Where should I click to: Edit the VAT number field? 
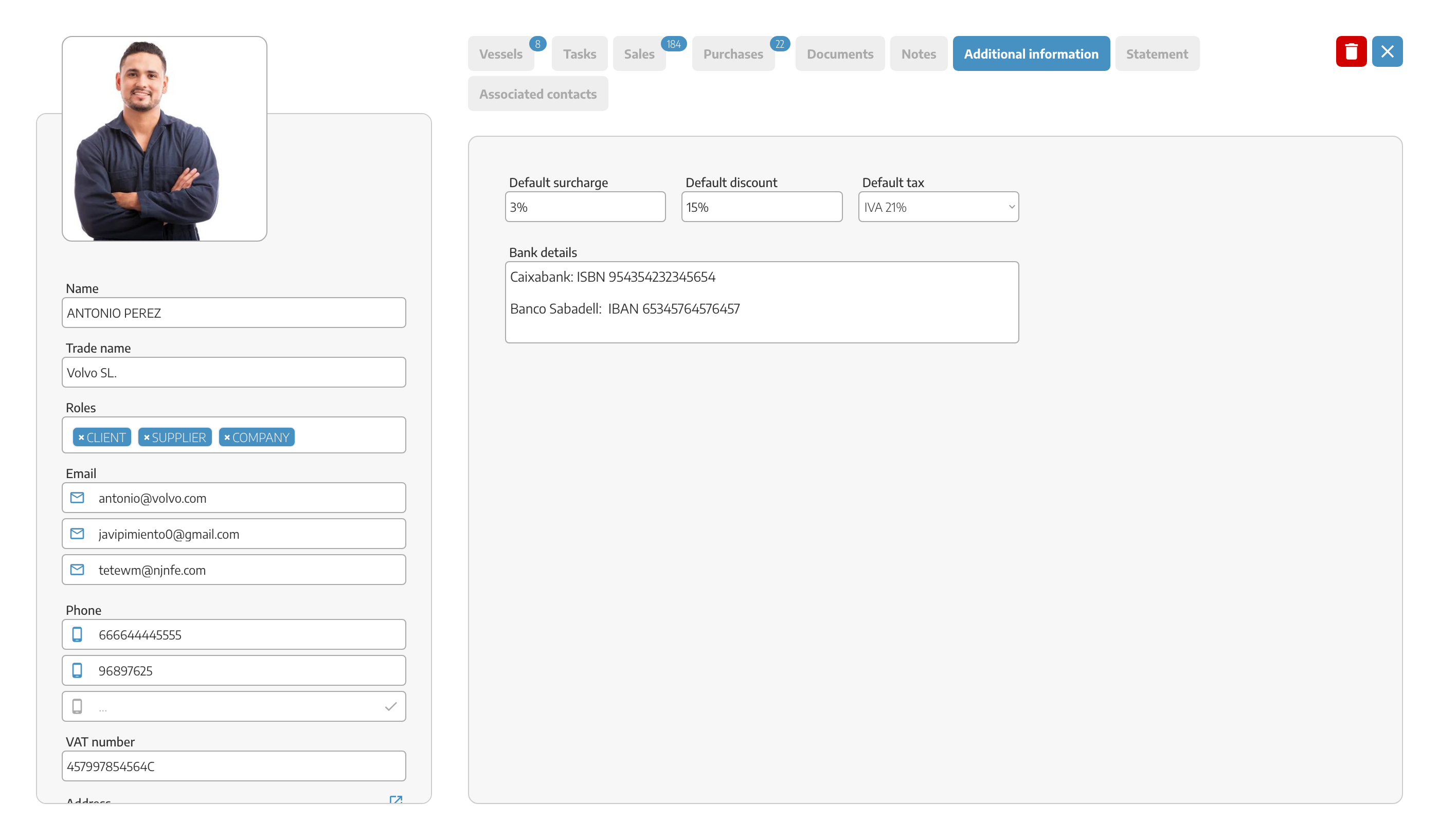point(233,766)
